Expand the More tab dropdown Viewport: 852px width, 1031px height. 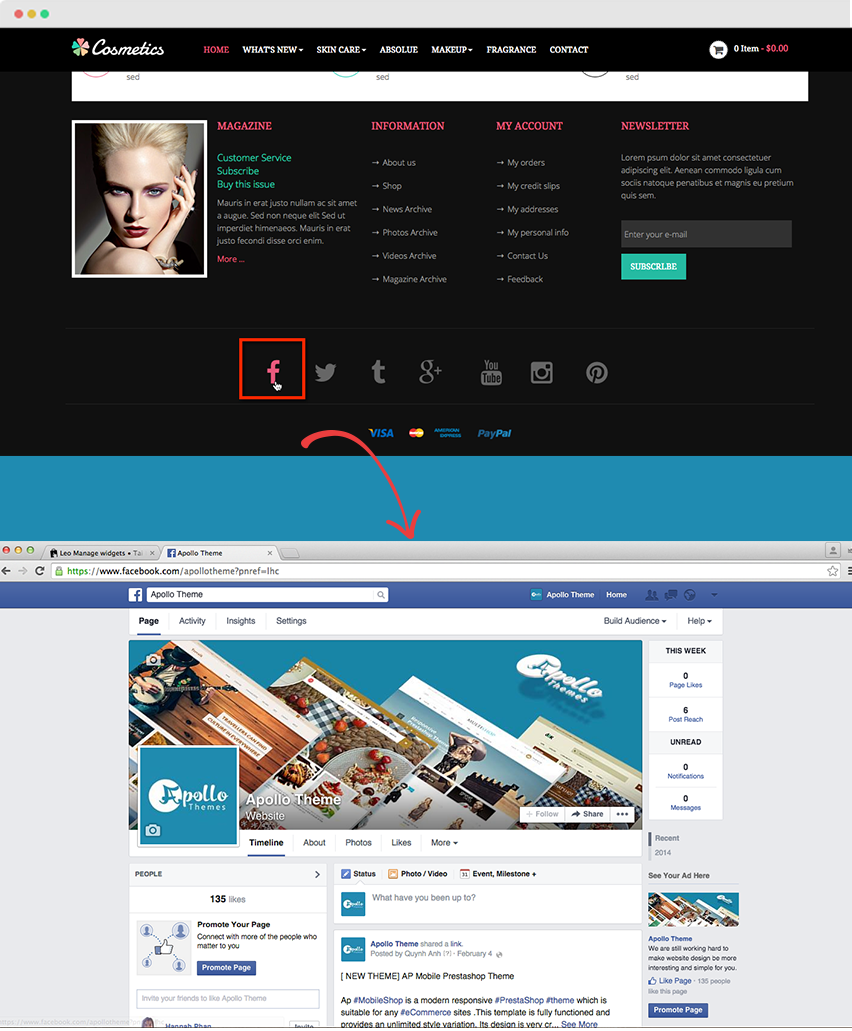point(444,843)
